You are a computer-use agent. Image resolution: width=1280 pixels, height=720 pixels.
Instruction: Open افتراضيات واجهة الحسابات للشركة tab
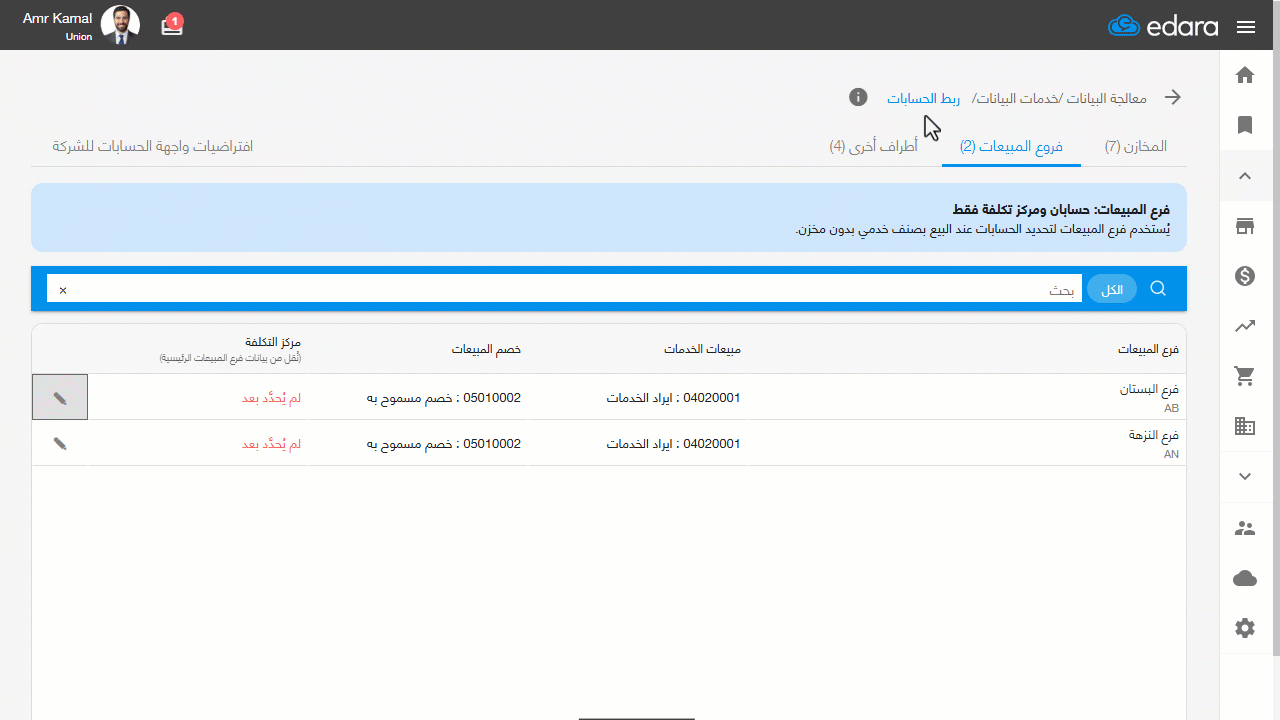(x=153, y=146)
